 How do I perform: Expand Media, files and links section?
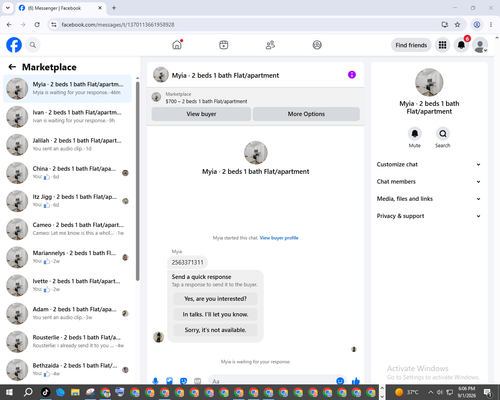click(x=429, y=199)
